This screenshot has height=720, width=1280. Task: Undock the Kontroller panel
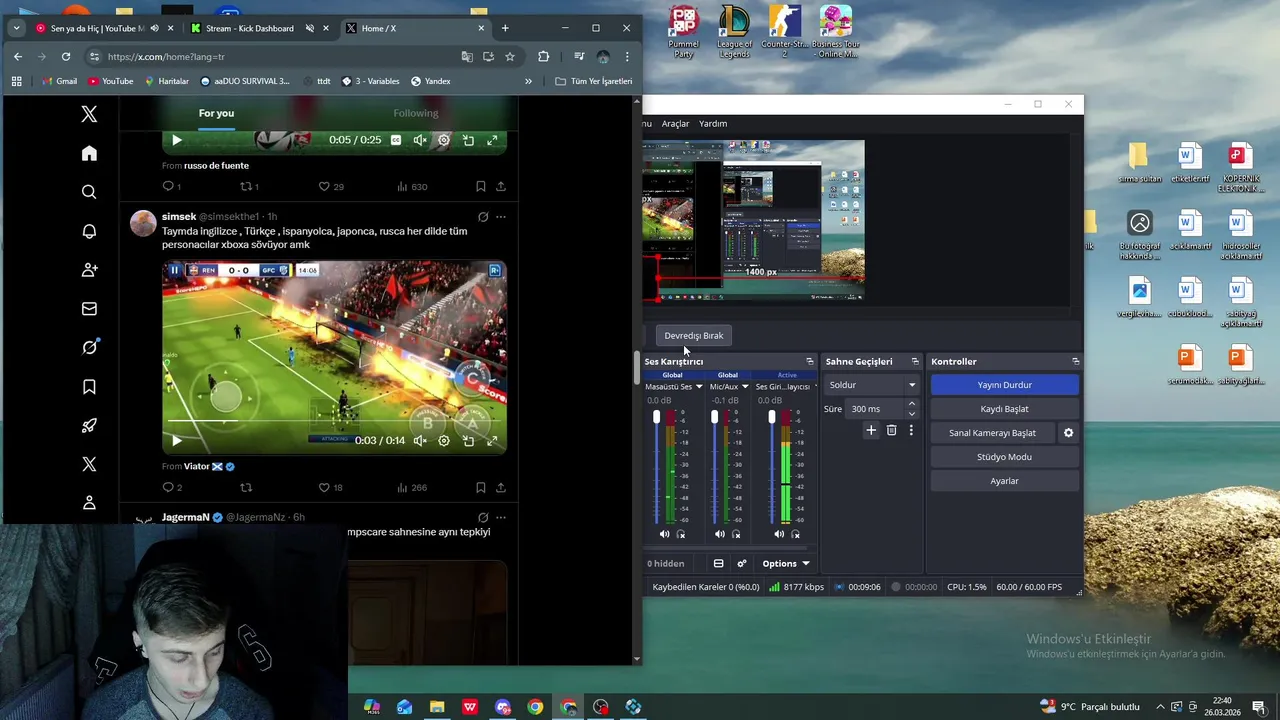coord(1075,362)
